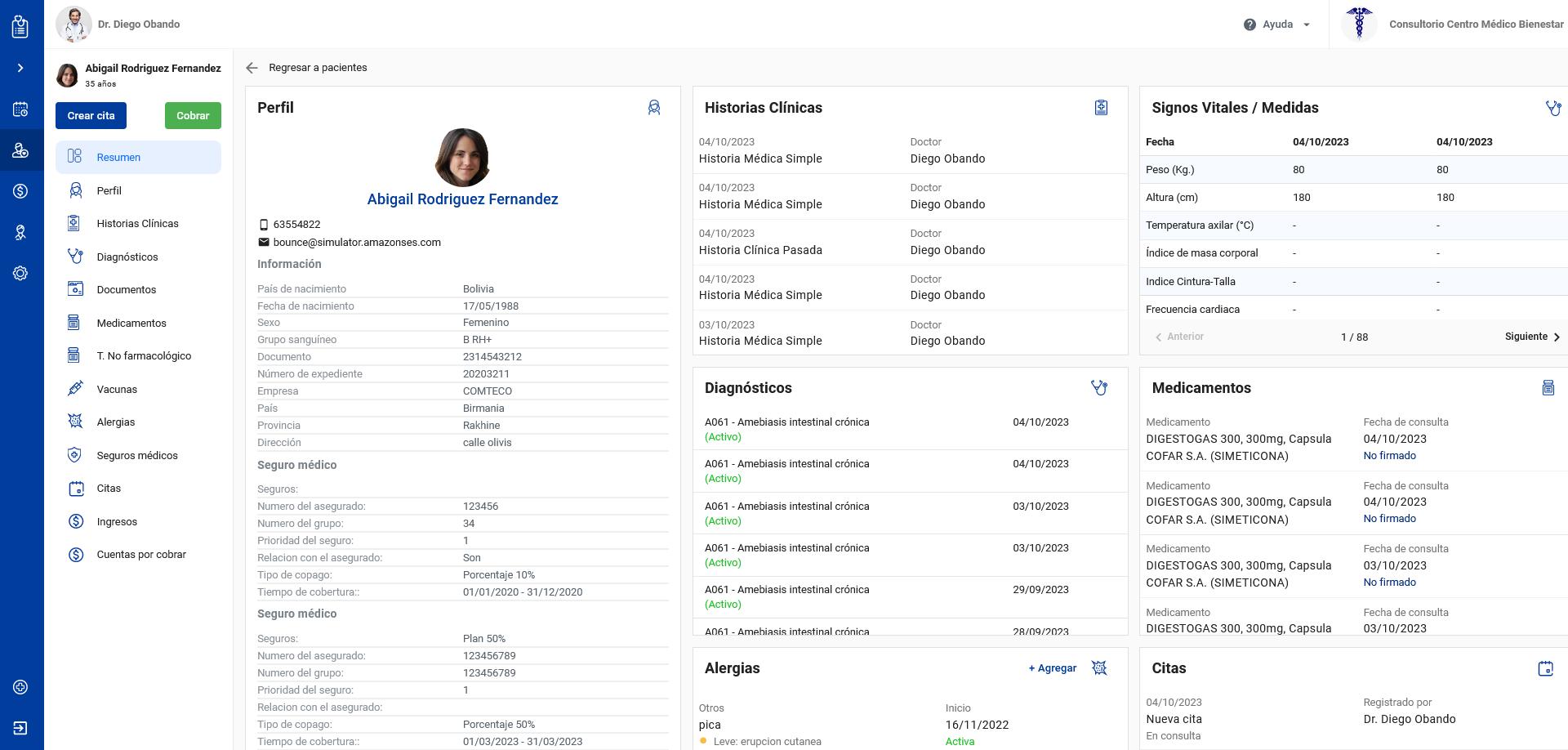Select Cuentas por cobrar menu item
This screenshot has height=750, width=1568.
(x=141, y=555)
